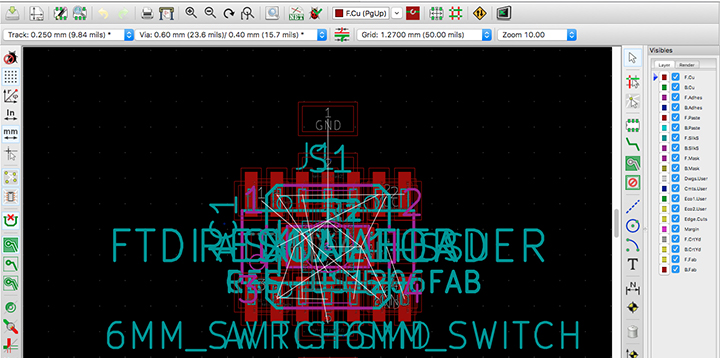Open the Footprint Editor icon
Image resolution: width=720 pixels, height=360 pixels.
[61, 13]
